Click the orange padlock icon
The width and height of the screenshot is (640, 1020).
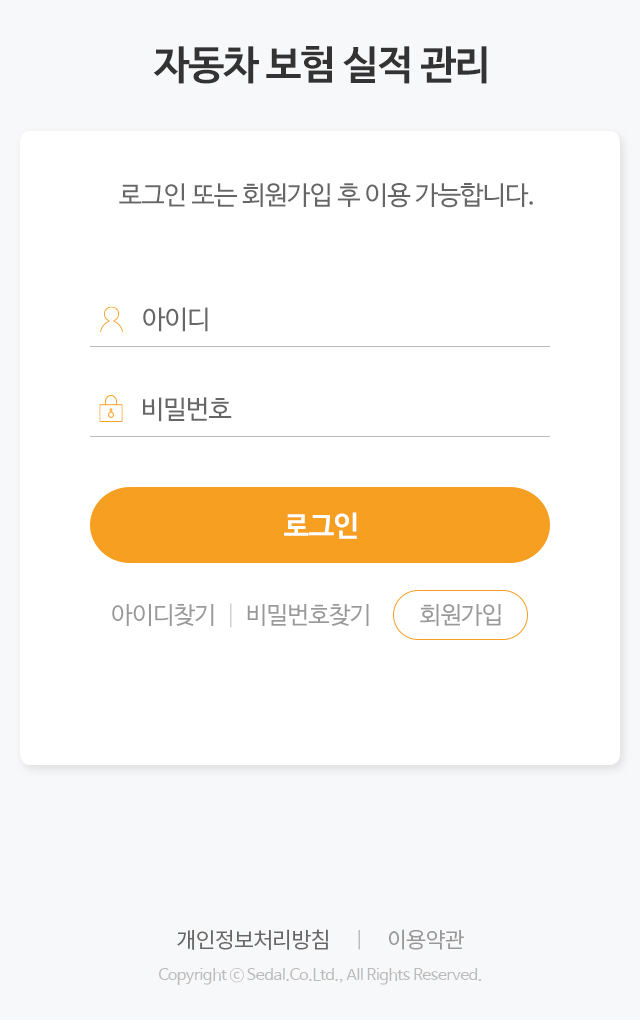click(x=111, y=409)
